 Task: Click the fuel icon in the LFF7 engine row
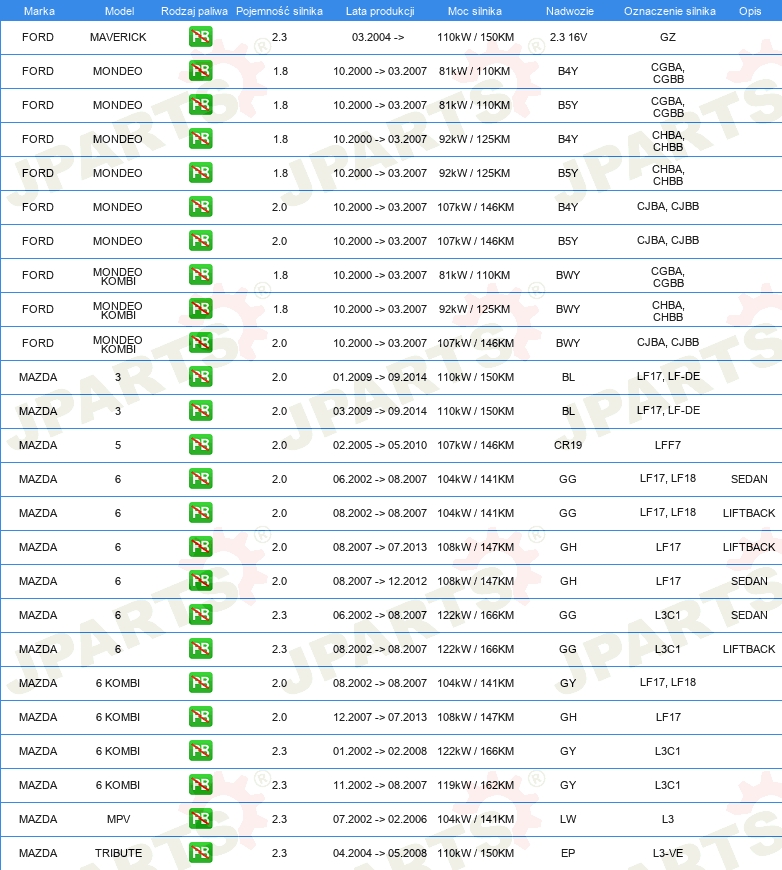click(x=200, y=445)
